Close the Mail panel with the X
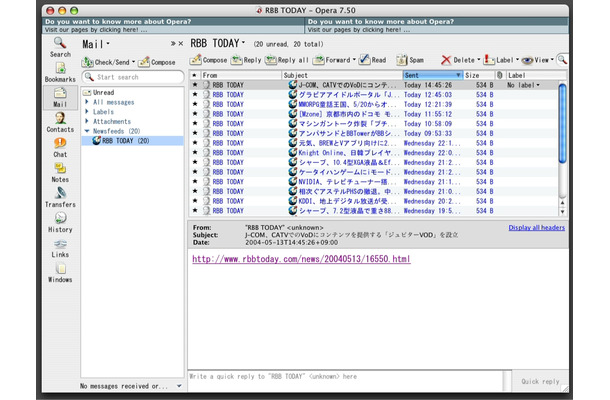This screenshot has height=400, width=610. (x=181, y=44)
